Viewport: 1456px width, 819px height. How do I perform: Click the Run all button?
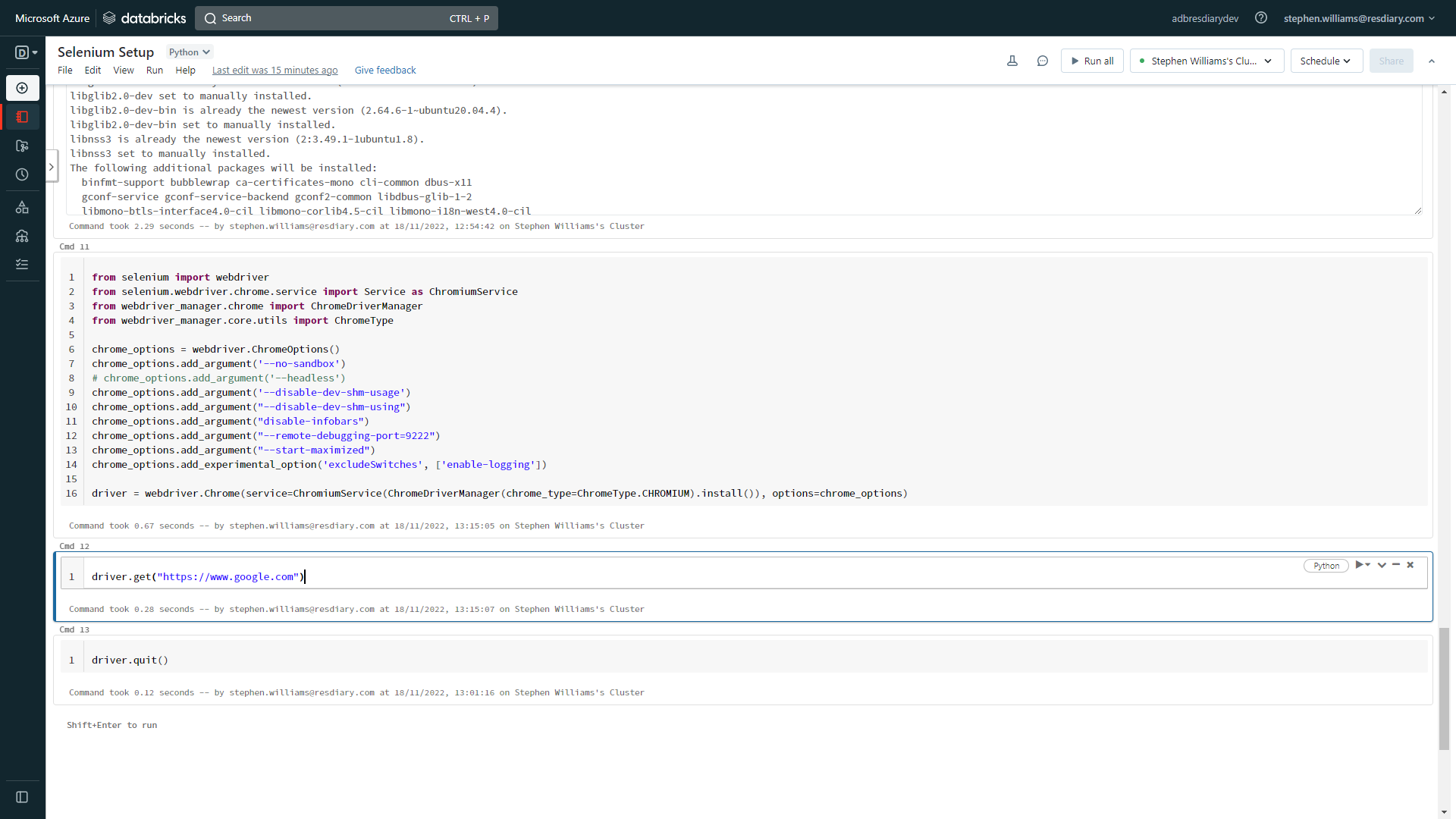[1092, 61]
